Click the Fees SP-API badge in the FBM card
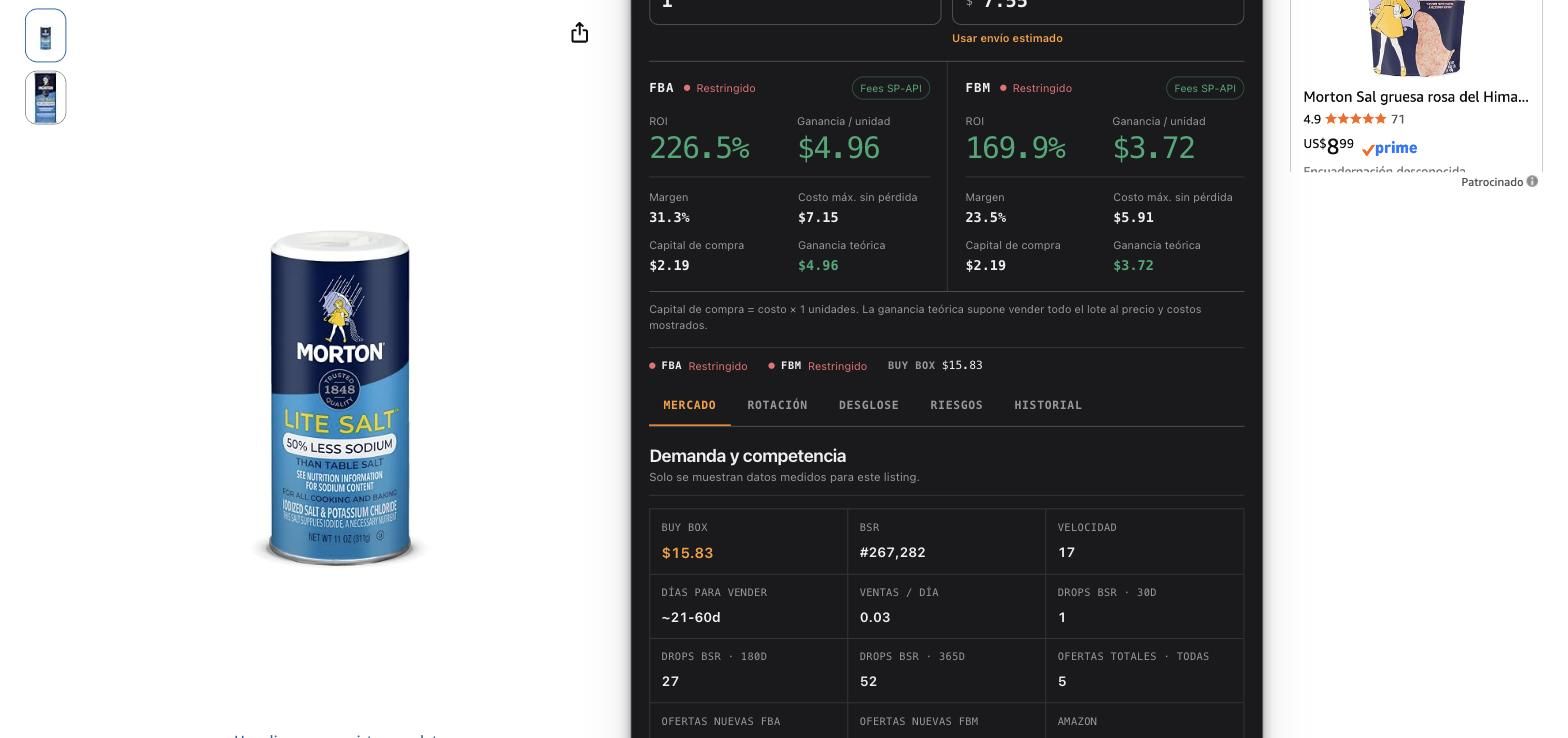1568x738 pixels. coord(1205,88)
